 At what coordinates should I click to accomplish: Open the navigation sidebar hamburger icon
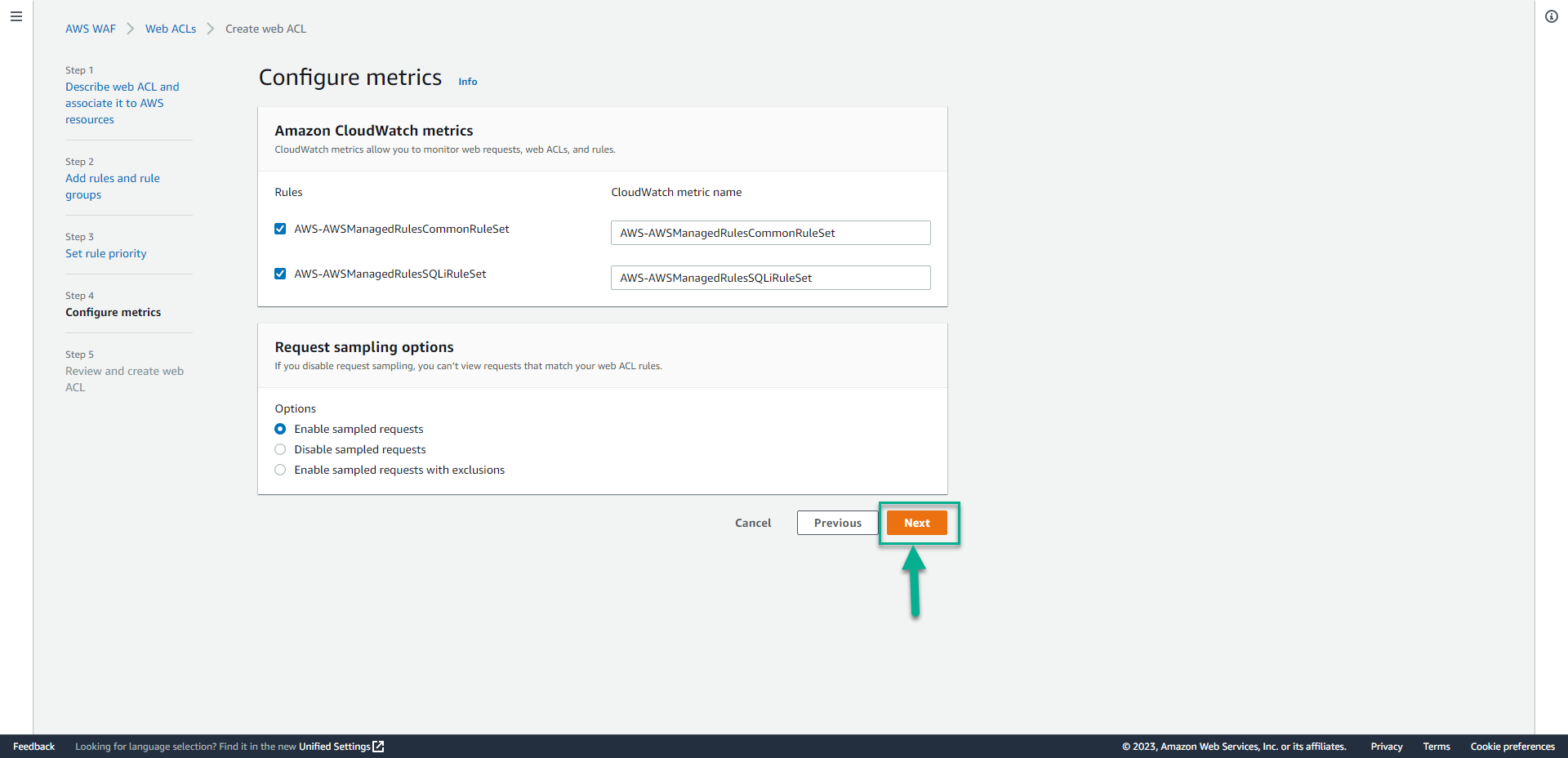(16, 16)
